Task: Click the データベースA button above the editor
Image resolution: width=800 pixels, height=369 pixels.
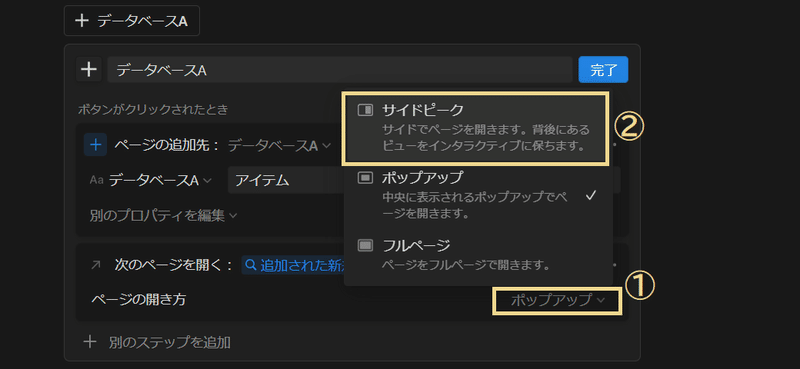Action: 132,21
